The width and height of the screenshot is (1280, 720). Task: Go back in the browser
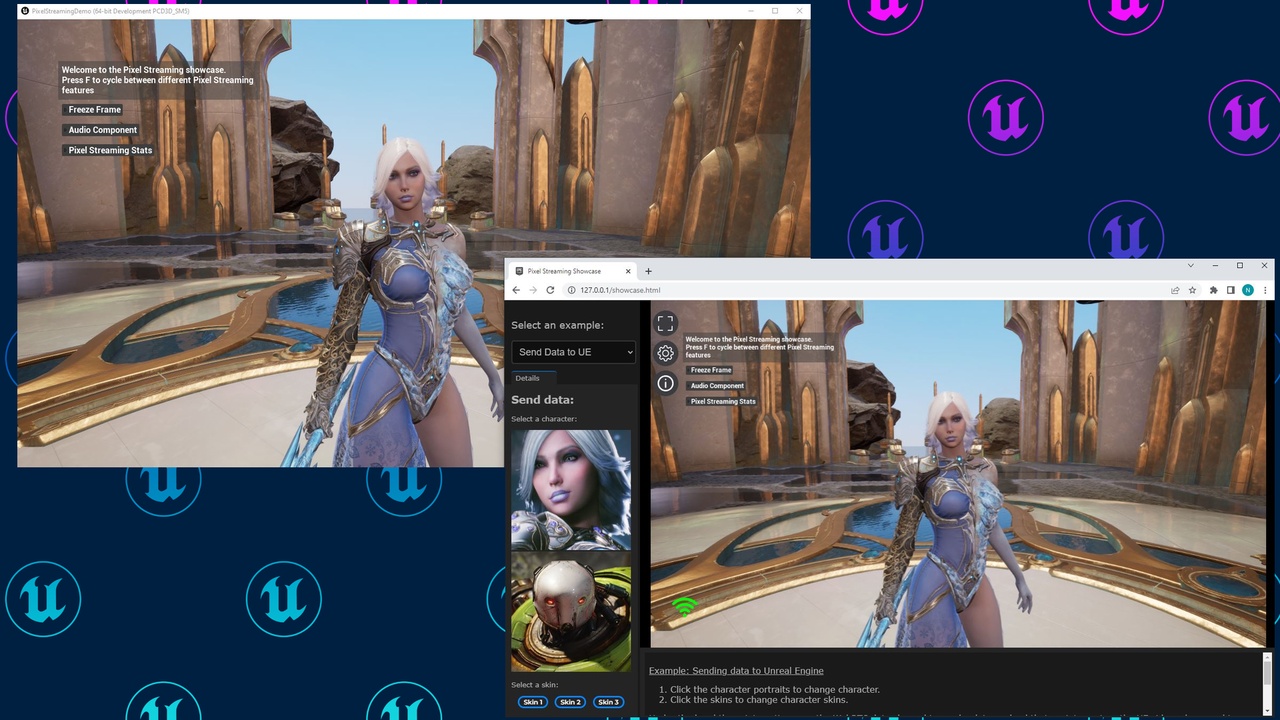pyautogui.click(x=516, y=290)
